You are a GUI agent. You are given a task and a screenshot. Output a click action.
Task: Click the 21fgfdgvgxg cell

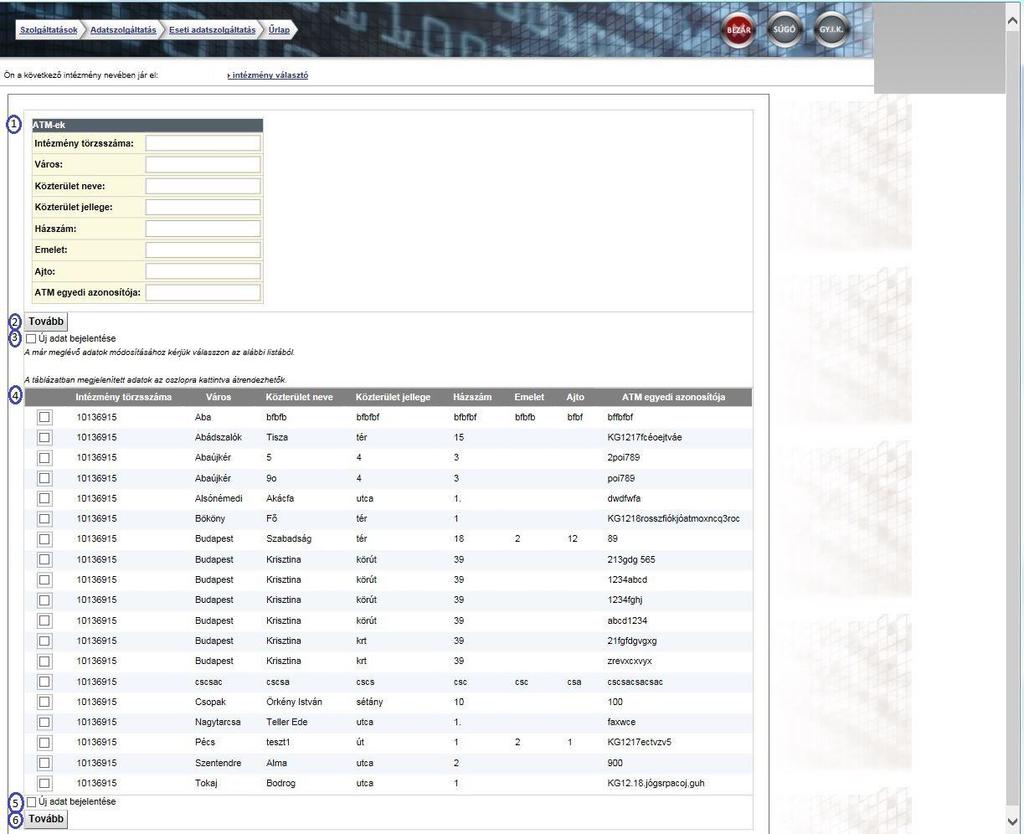(x=632, y=641)
